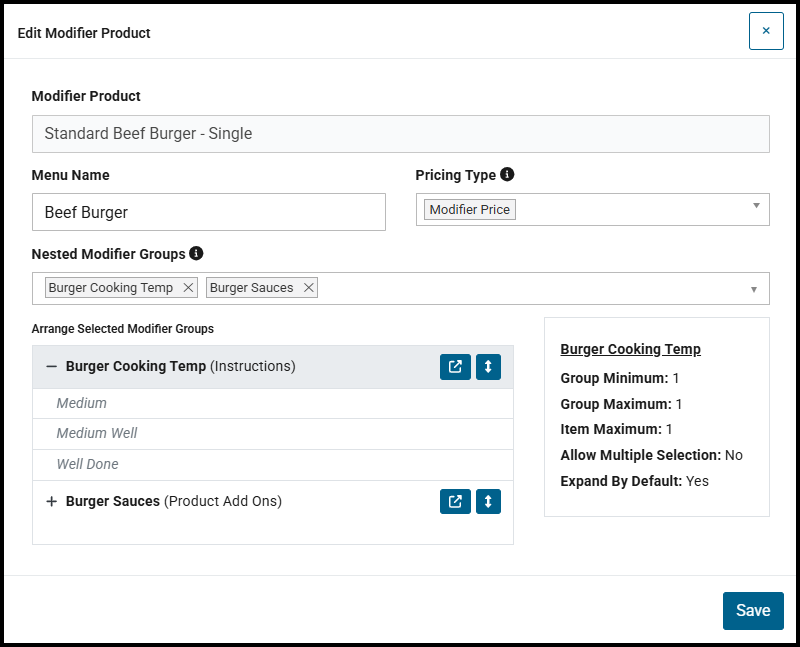
Task: Click the Modifier Product field
Action: 401,134
